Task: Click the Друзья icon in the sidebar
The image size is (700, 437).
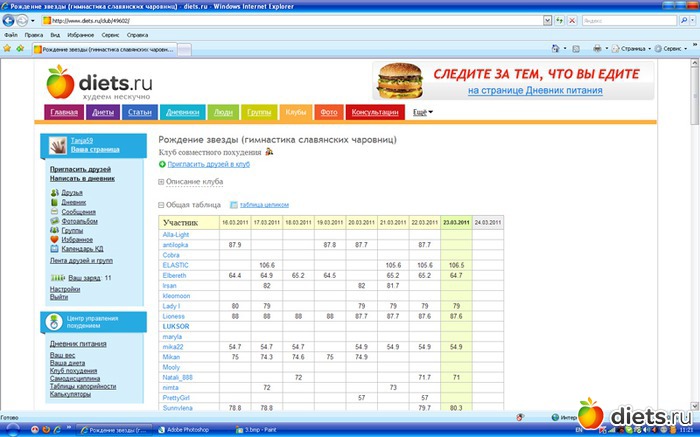Action: pyautogui.click(x=54, y=192)
